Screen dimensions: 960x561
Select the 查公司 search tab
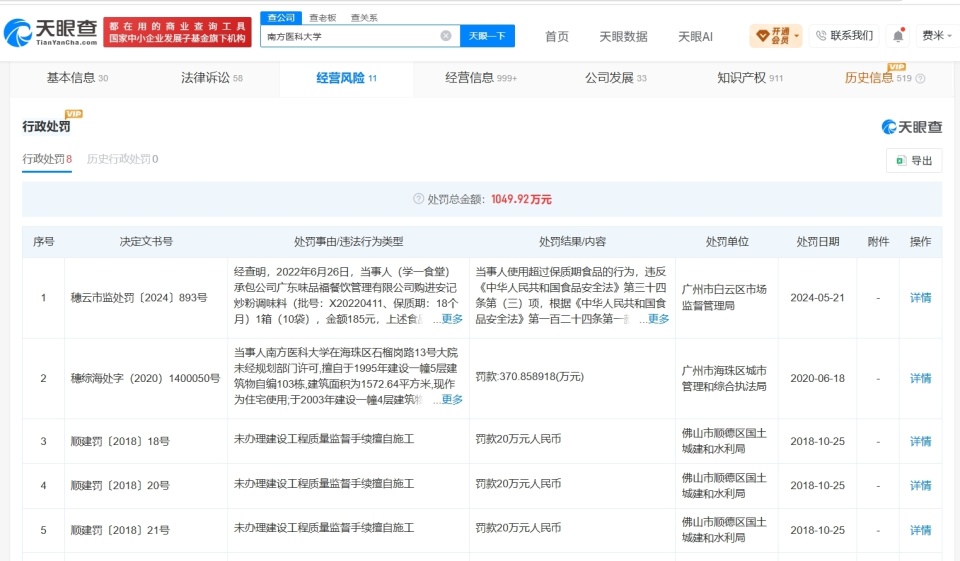pos(281,18)
